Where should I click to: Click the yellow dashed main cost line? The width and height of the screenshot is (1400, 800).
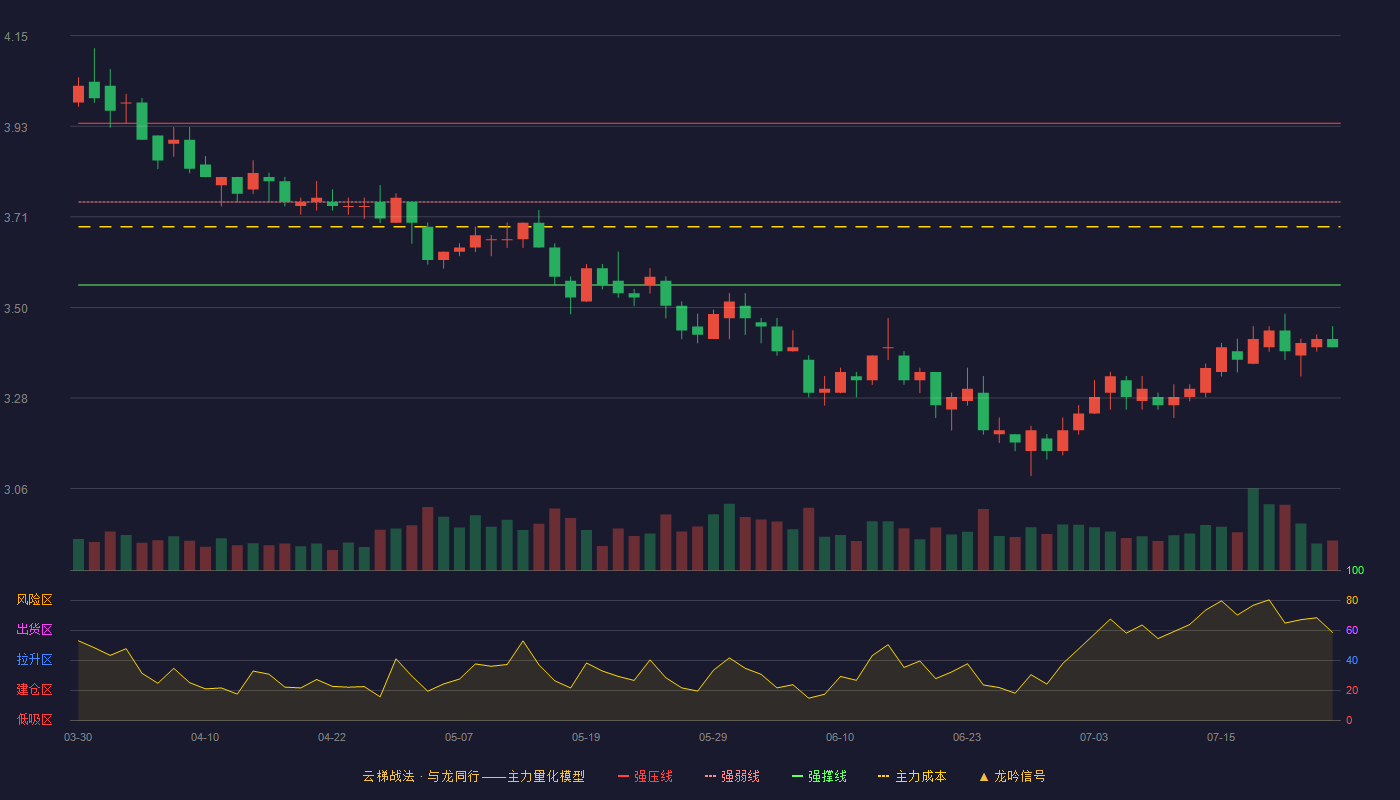[709, 227]
